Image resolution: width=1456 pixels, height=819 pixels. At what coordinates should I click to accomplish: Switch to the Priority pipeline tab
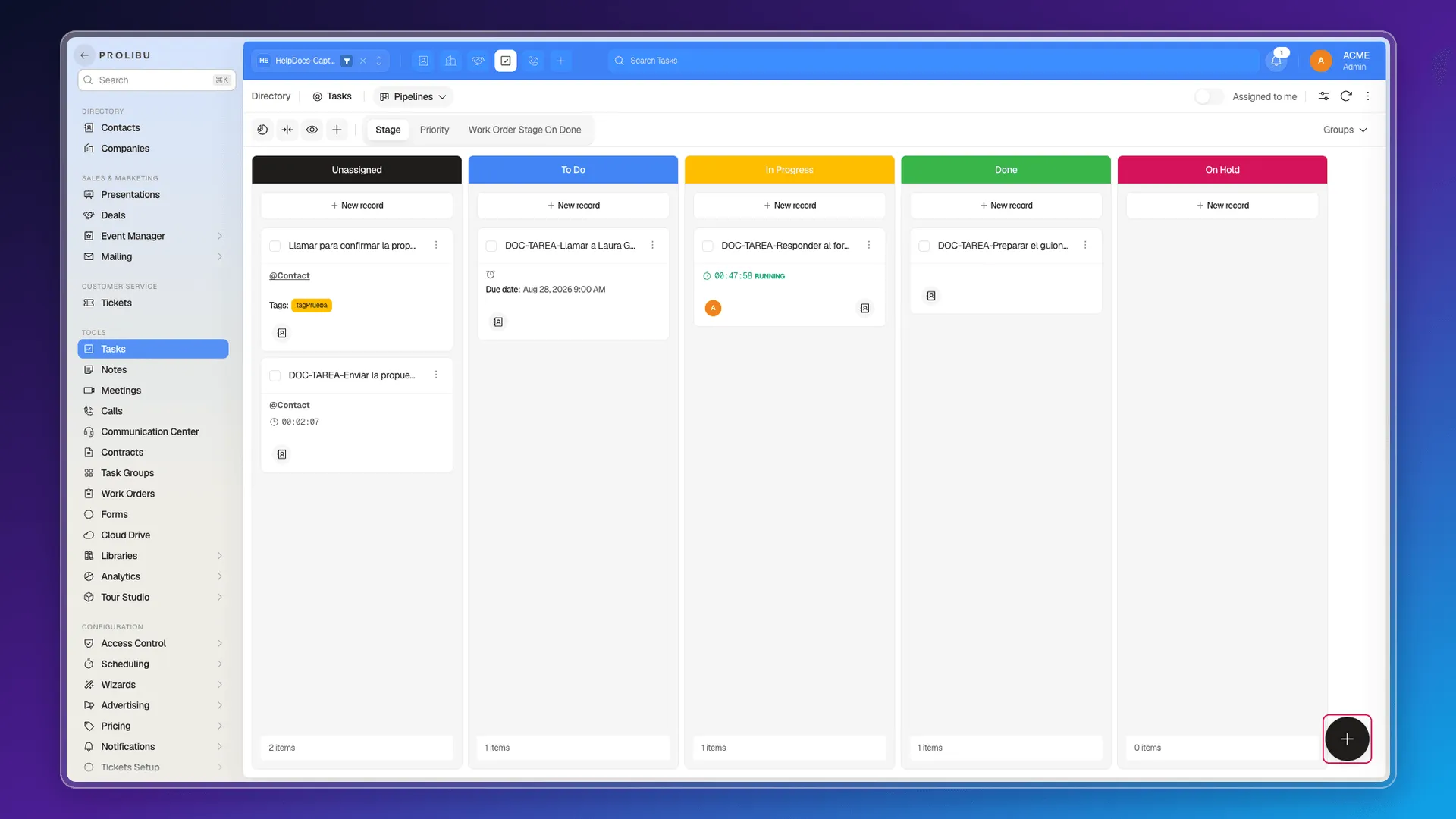[x=435, y=130]
